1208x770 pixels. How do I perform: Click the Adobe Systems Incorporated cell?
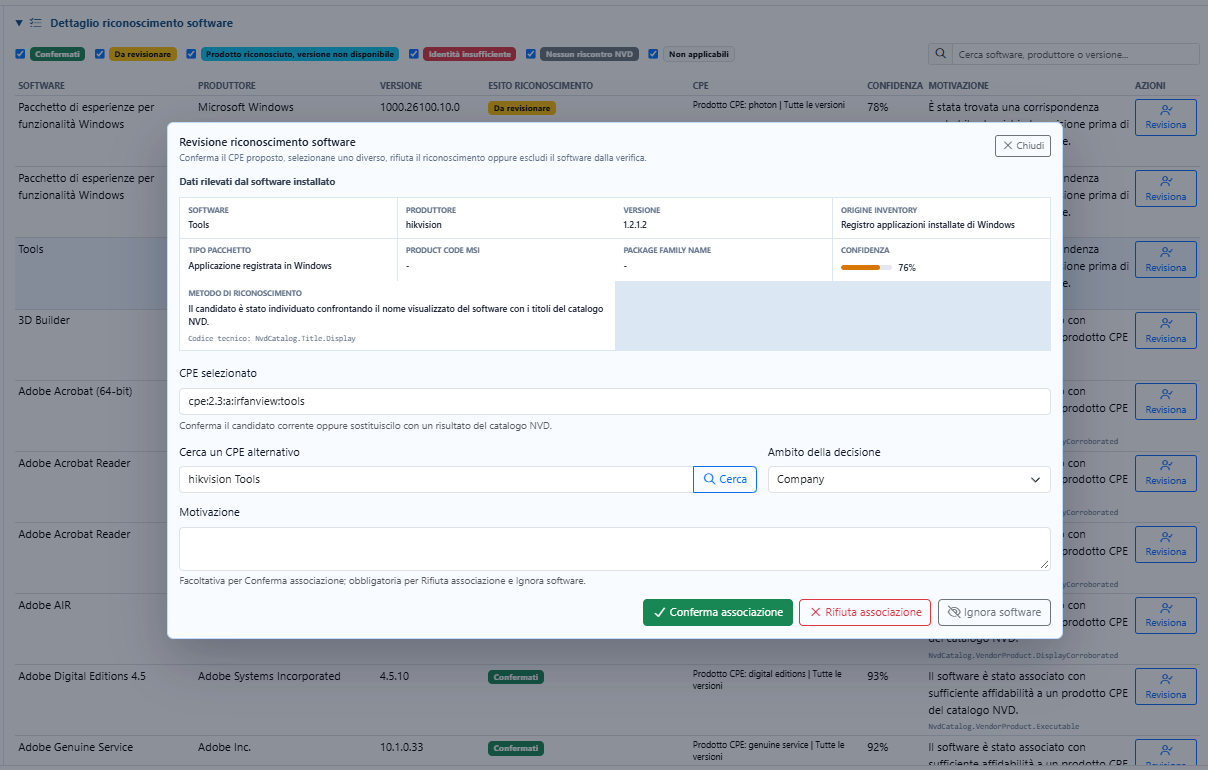coord(269,676)
